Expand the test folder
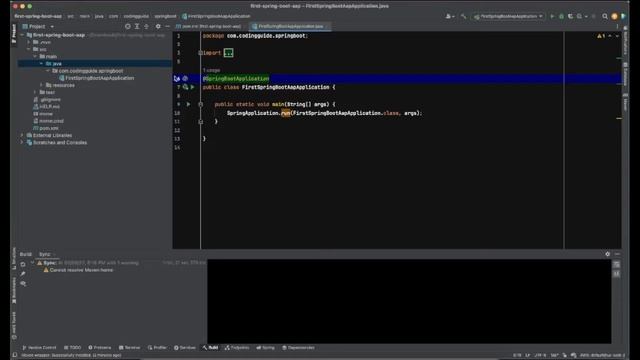This screenshot has height=360, width=640. coord(35,92)
